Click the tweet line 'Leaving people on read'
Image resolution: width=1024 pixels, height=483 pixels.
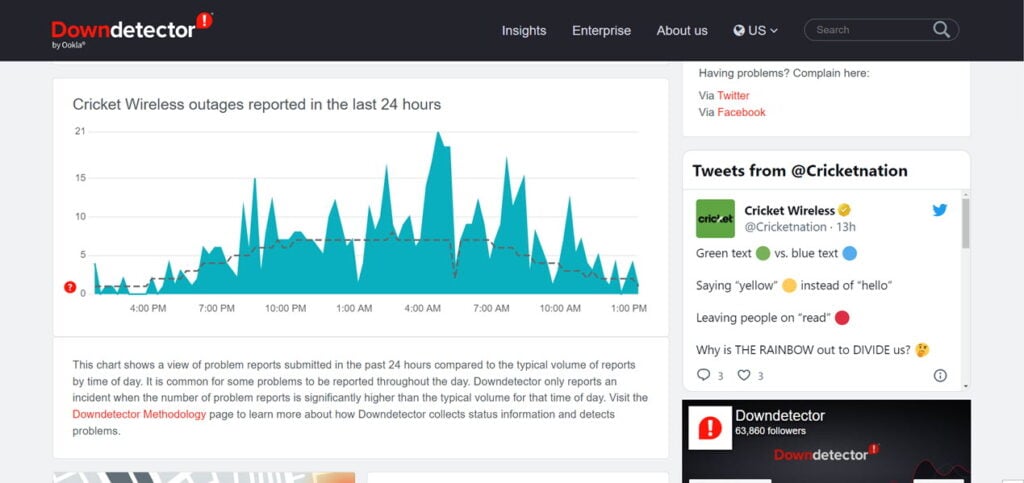773,318
